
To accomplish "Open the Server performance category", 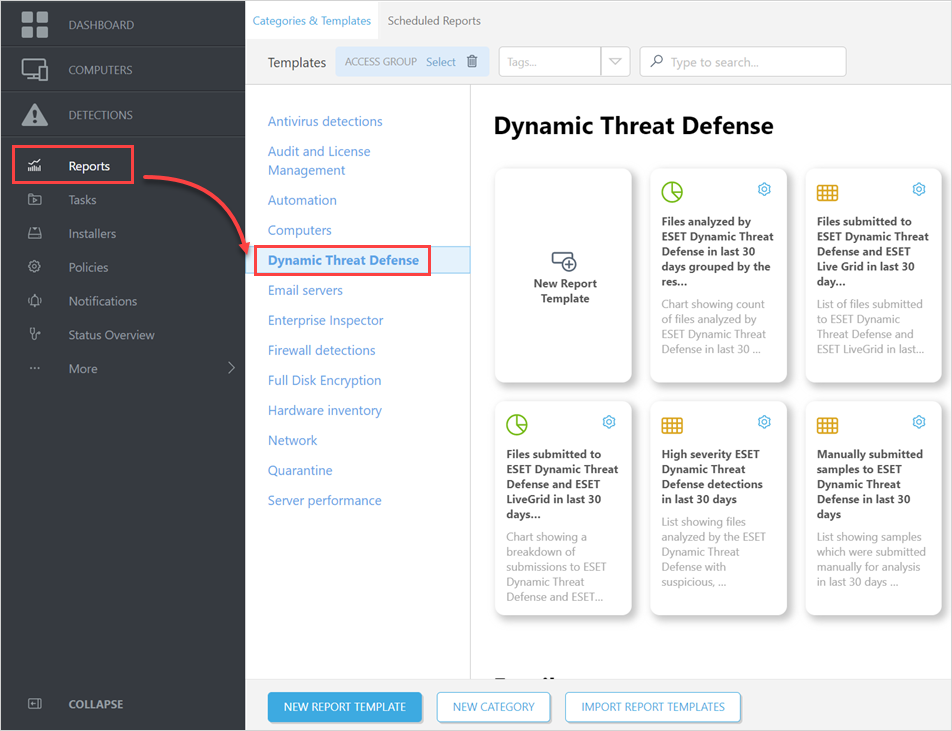I will pos(324,500).
